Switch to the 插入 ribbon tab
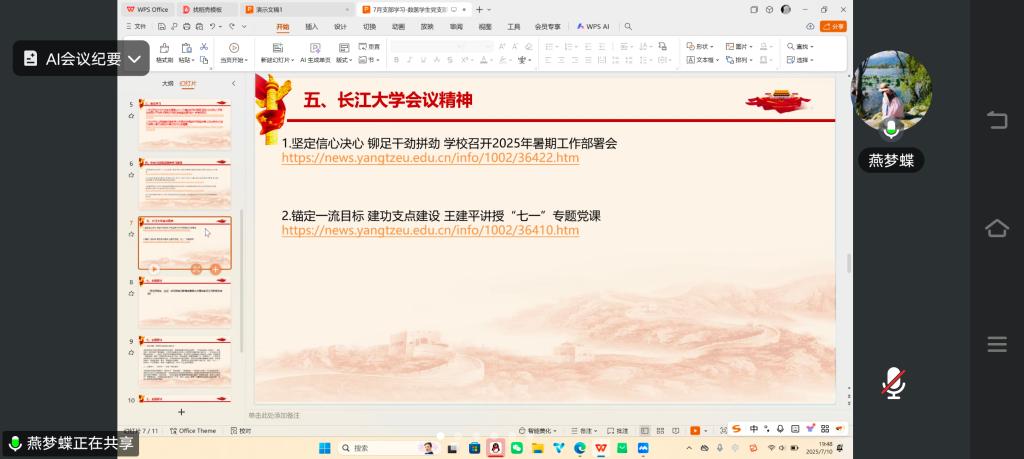The image size is (1024, 459). (311, 27)
